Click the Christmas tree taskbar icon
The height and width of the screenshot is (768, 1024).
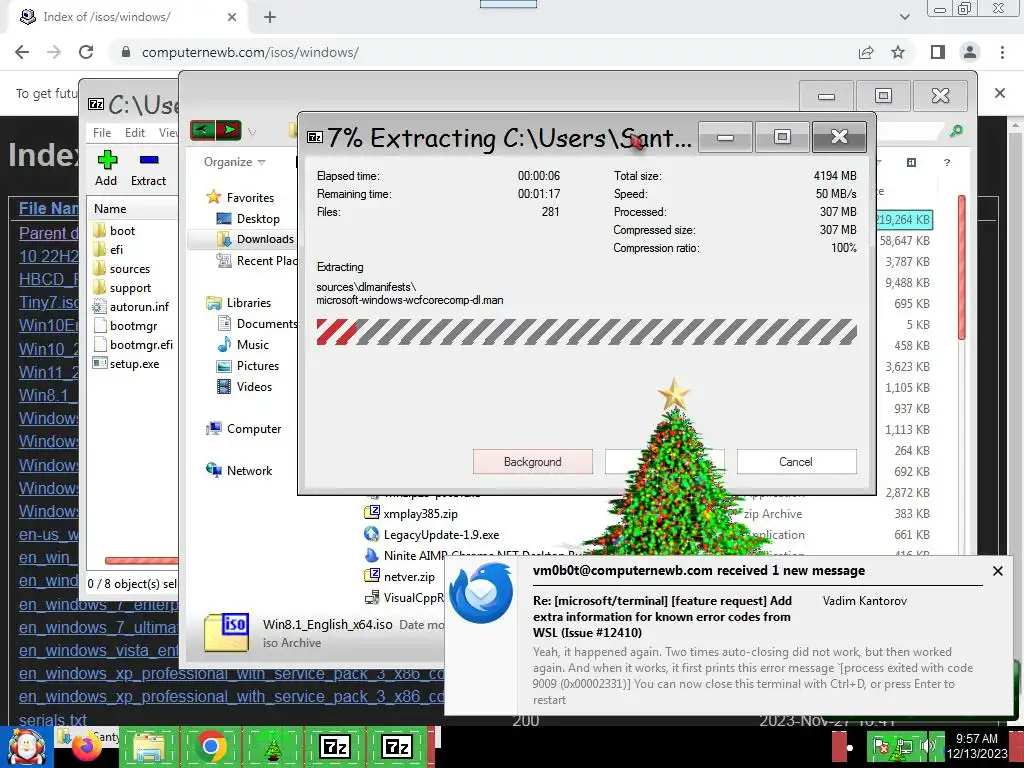pyautogui.click(x=272, y=746)
